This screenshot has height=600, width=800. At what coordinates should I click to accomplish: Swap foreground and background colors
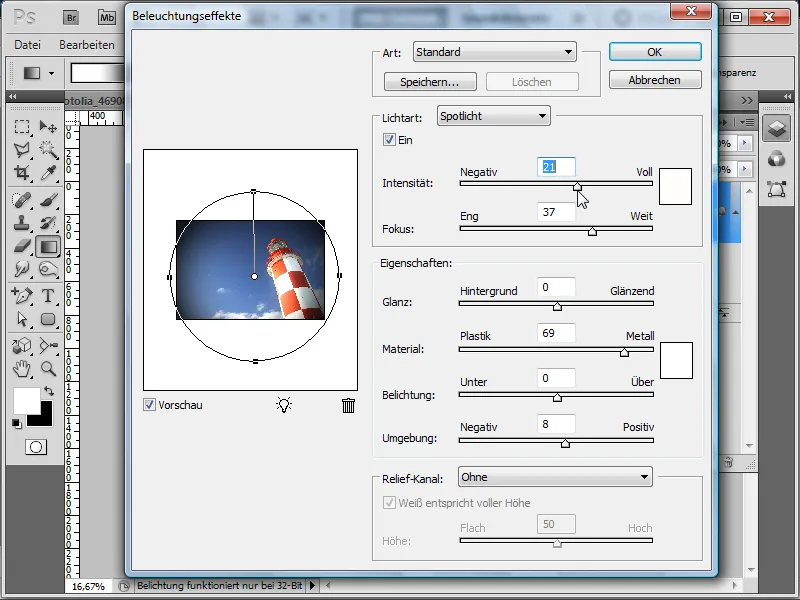point(49,391)
